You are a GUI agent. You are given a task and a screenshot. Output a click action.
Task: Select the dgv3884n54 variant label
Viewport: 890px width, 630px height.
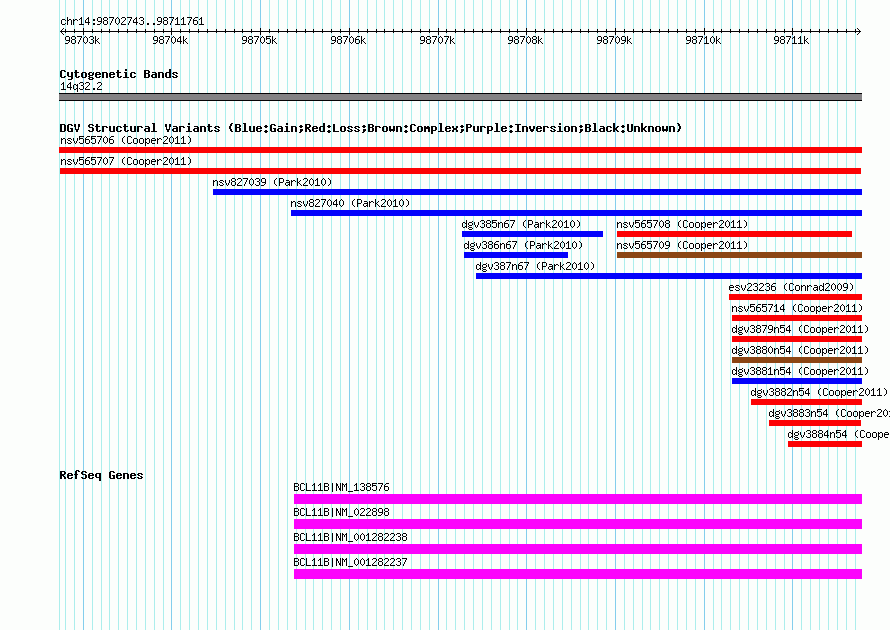pyautogui.click(x=839, y=434)
